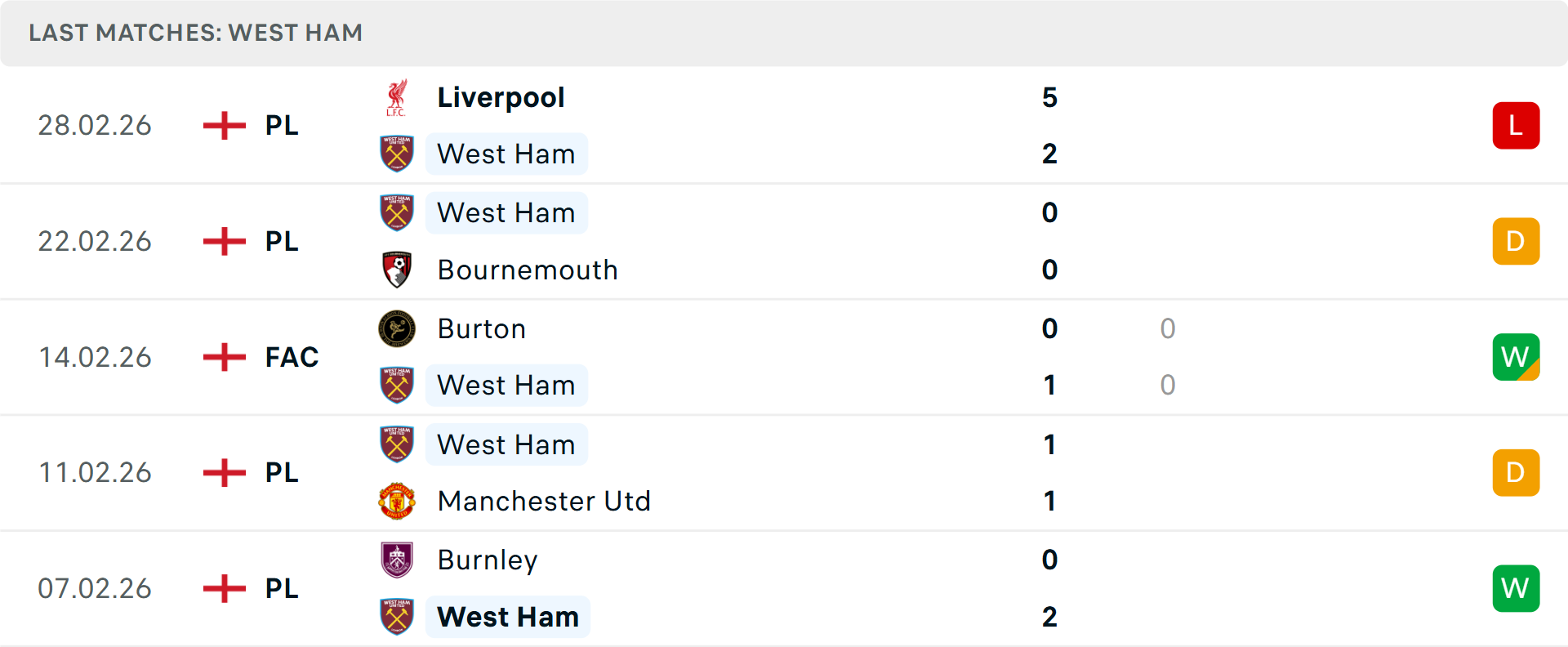The width and height of the screenshot is (1568, 647).
Task: Click the Burton club badge
Action: 398,328
